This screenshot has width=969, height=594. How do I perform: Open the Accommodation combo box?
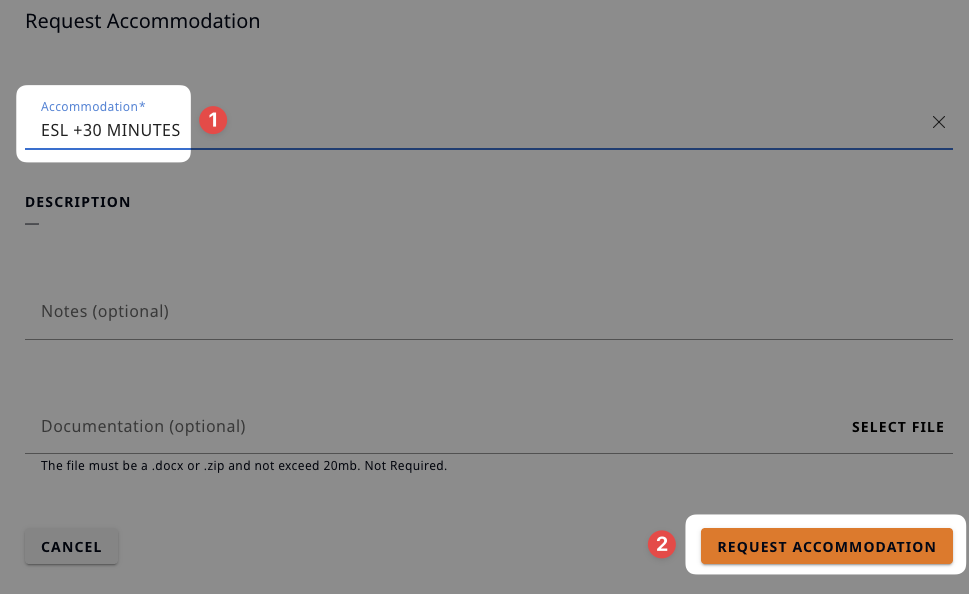click(x=488, y=122)
